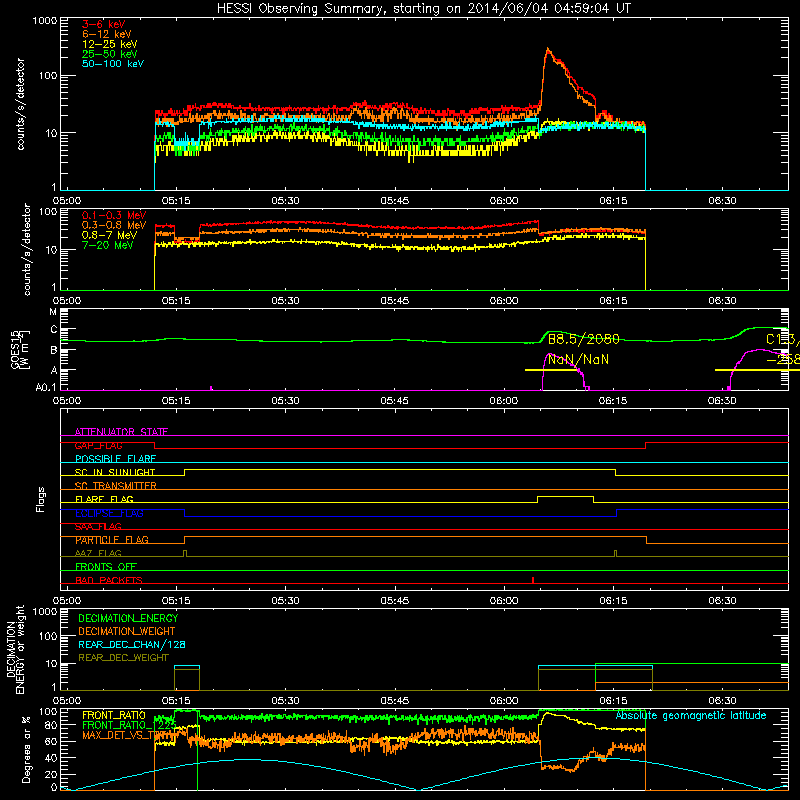
Task: Select the DECIMATION_WEIGHT legend label
Action: 127,632
